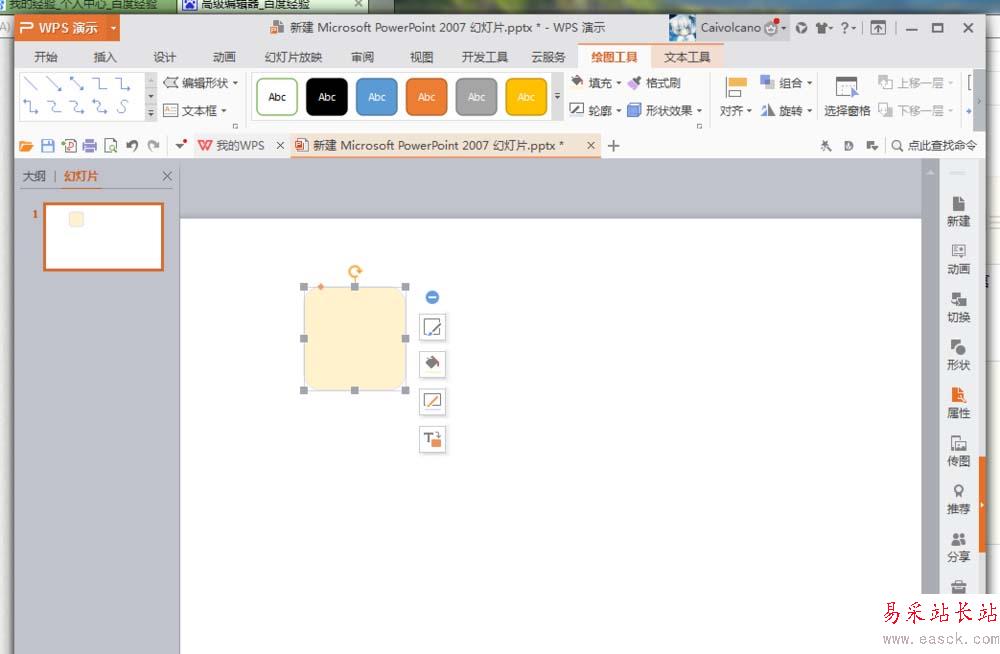Open 形状 panel in right sidebar
Screen dimensions: 1000x654
(x=958, y=355)
